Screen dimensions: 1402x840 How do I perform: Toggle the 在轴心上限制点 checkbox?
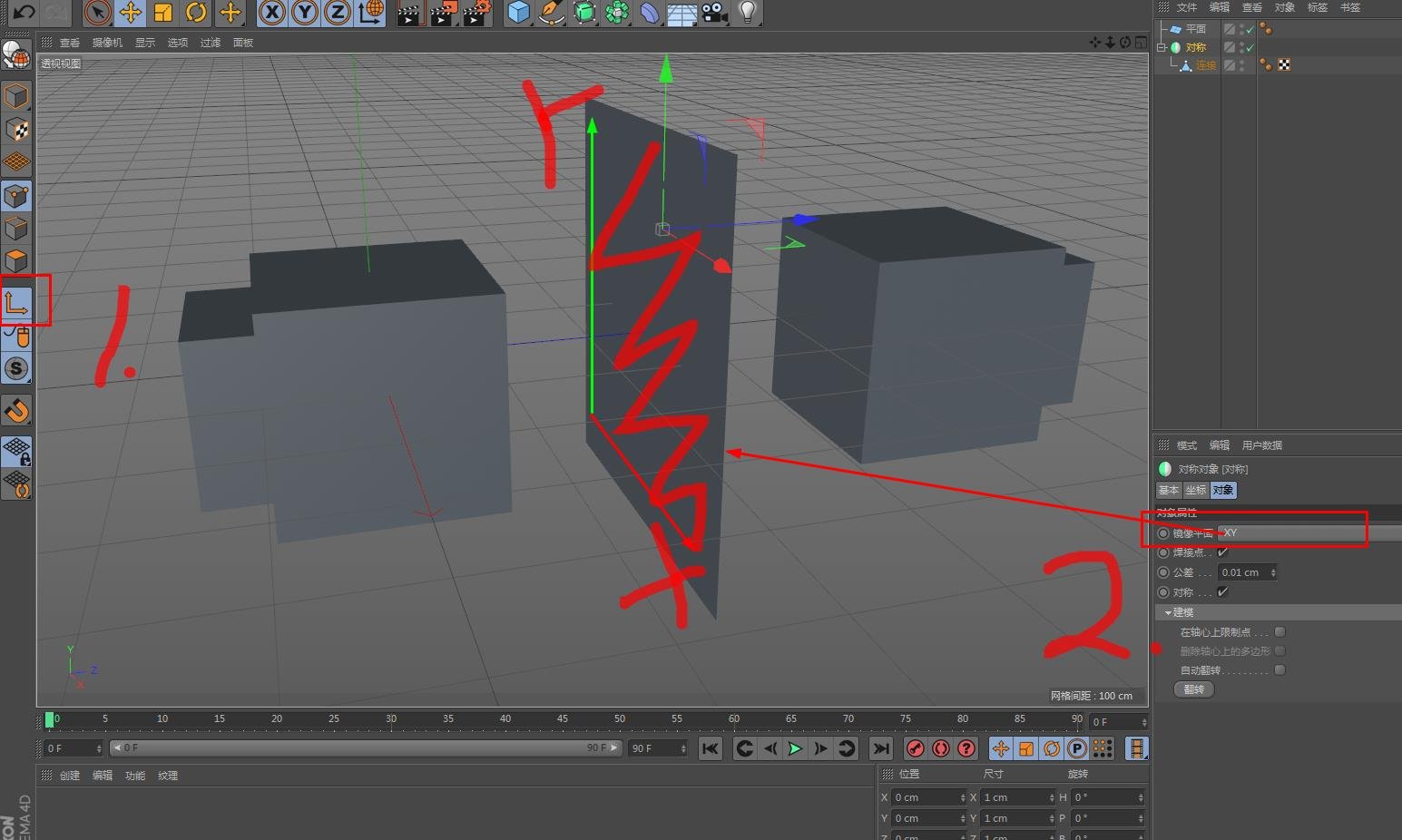(1279, 632)
